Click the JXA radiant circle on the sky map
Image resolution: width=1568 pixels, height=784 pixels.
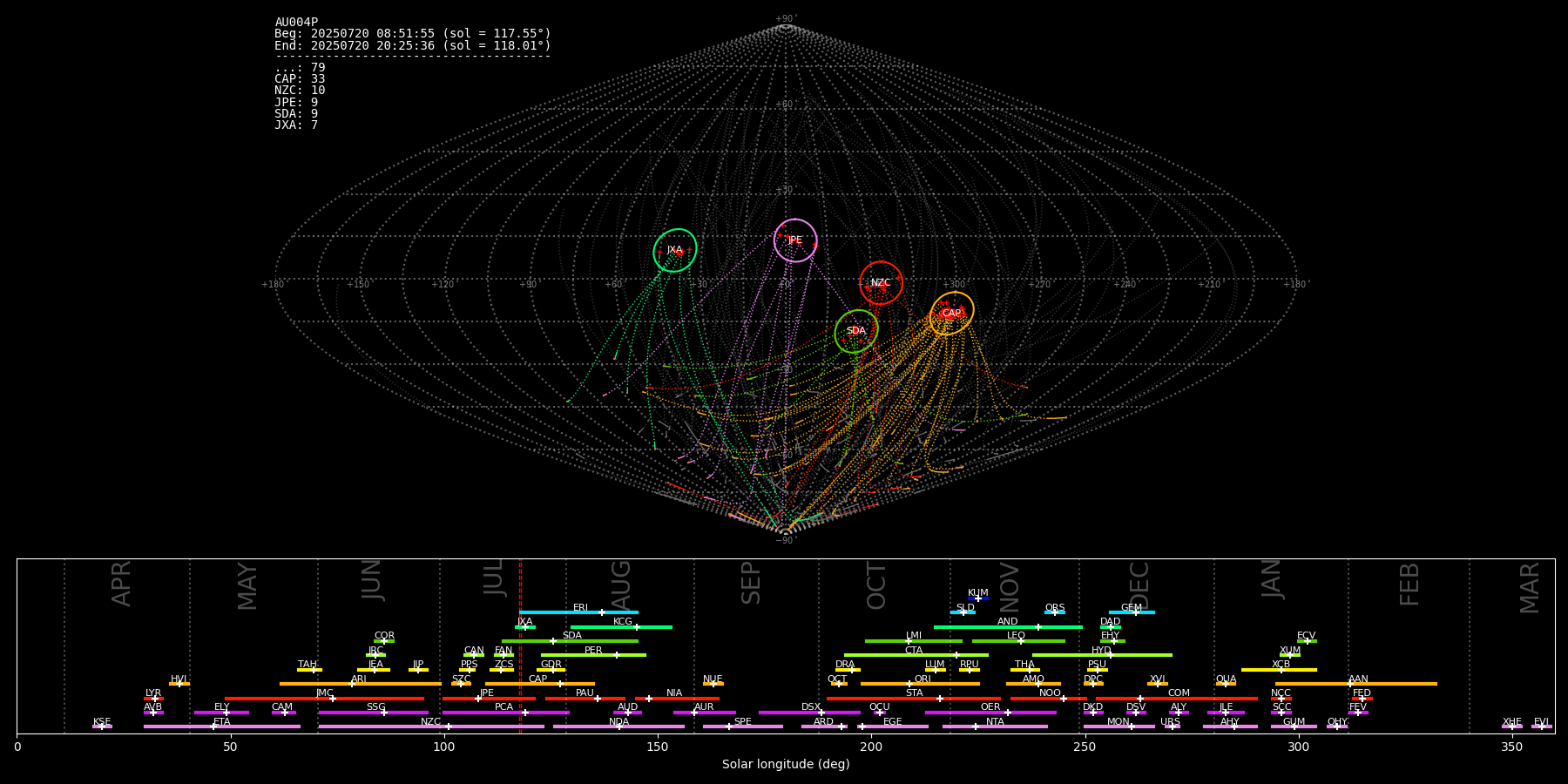(675, 251)
